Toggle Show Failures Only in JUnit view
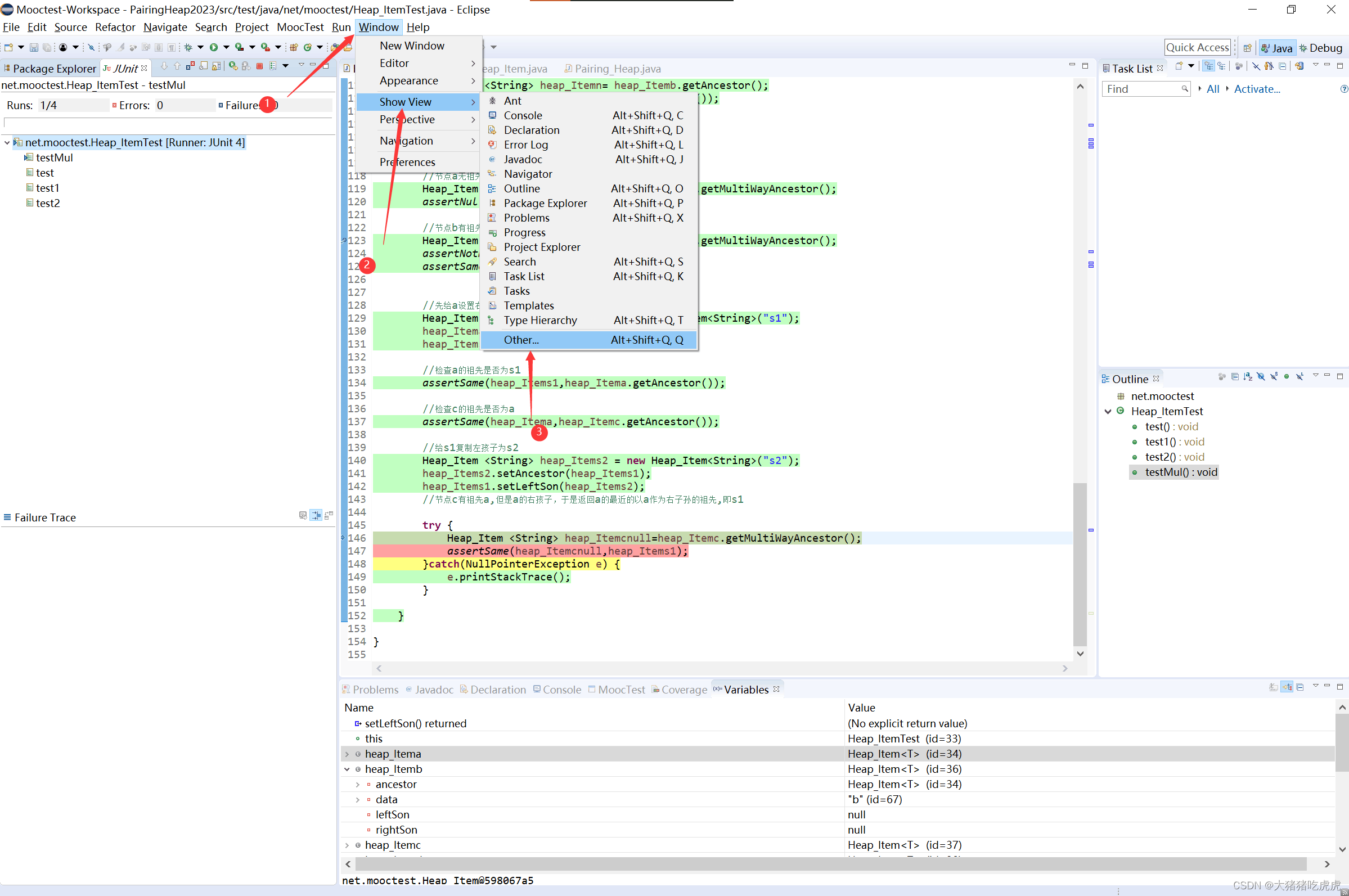Screen dimensions: 1349x896 (x=190, y=67)
